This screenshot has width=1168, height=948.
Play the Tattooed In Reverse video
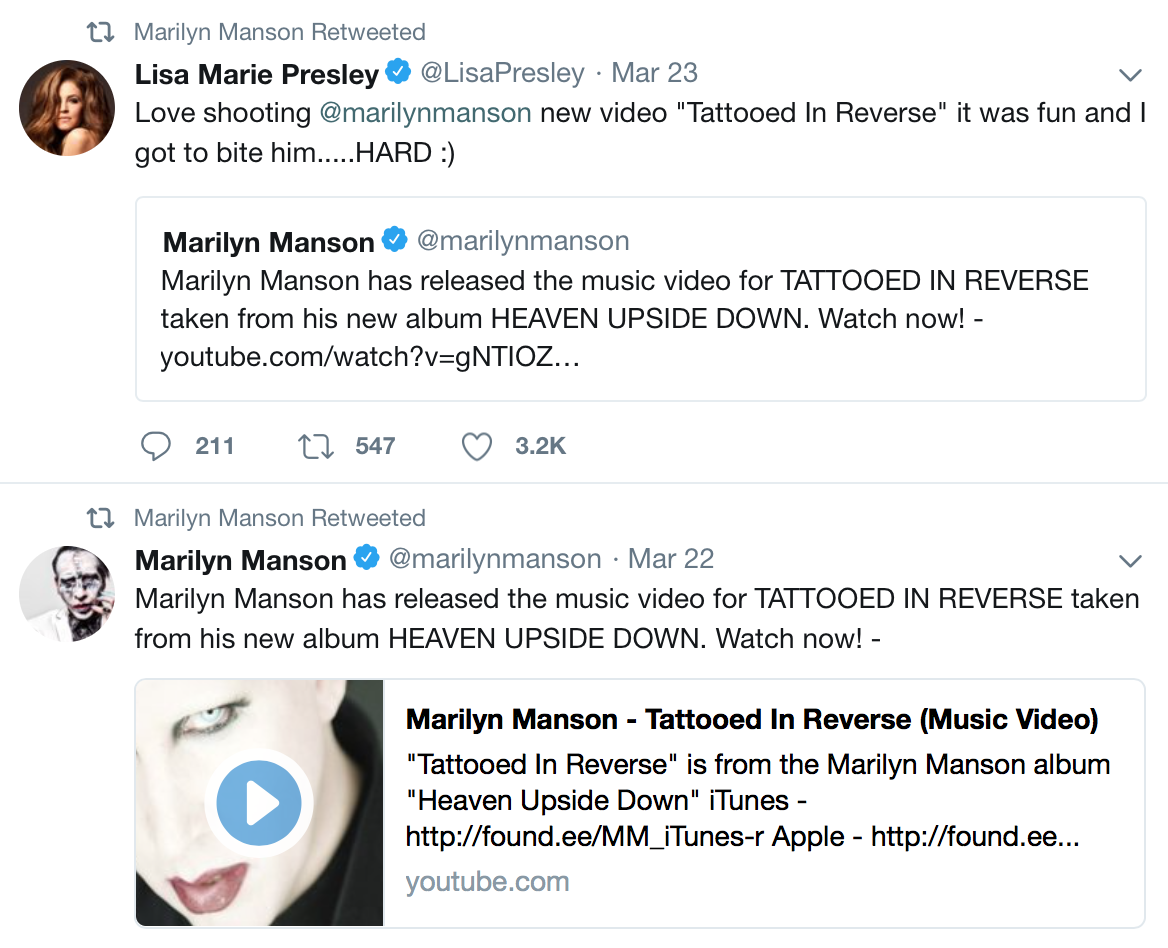click(x=259, y=802)
